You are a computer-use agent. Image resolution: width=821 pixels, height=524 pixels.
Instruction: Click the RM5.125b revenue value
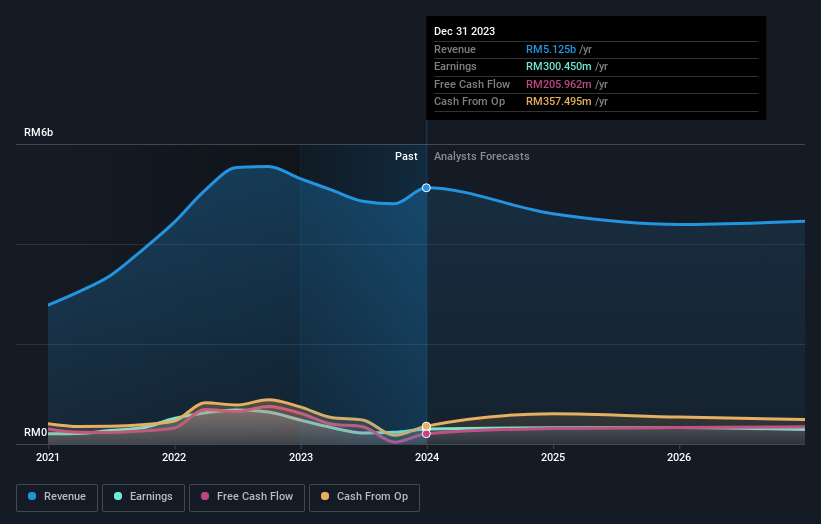[551, 49]
